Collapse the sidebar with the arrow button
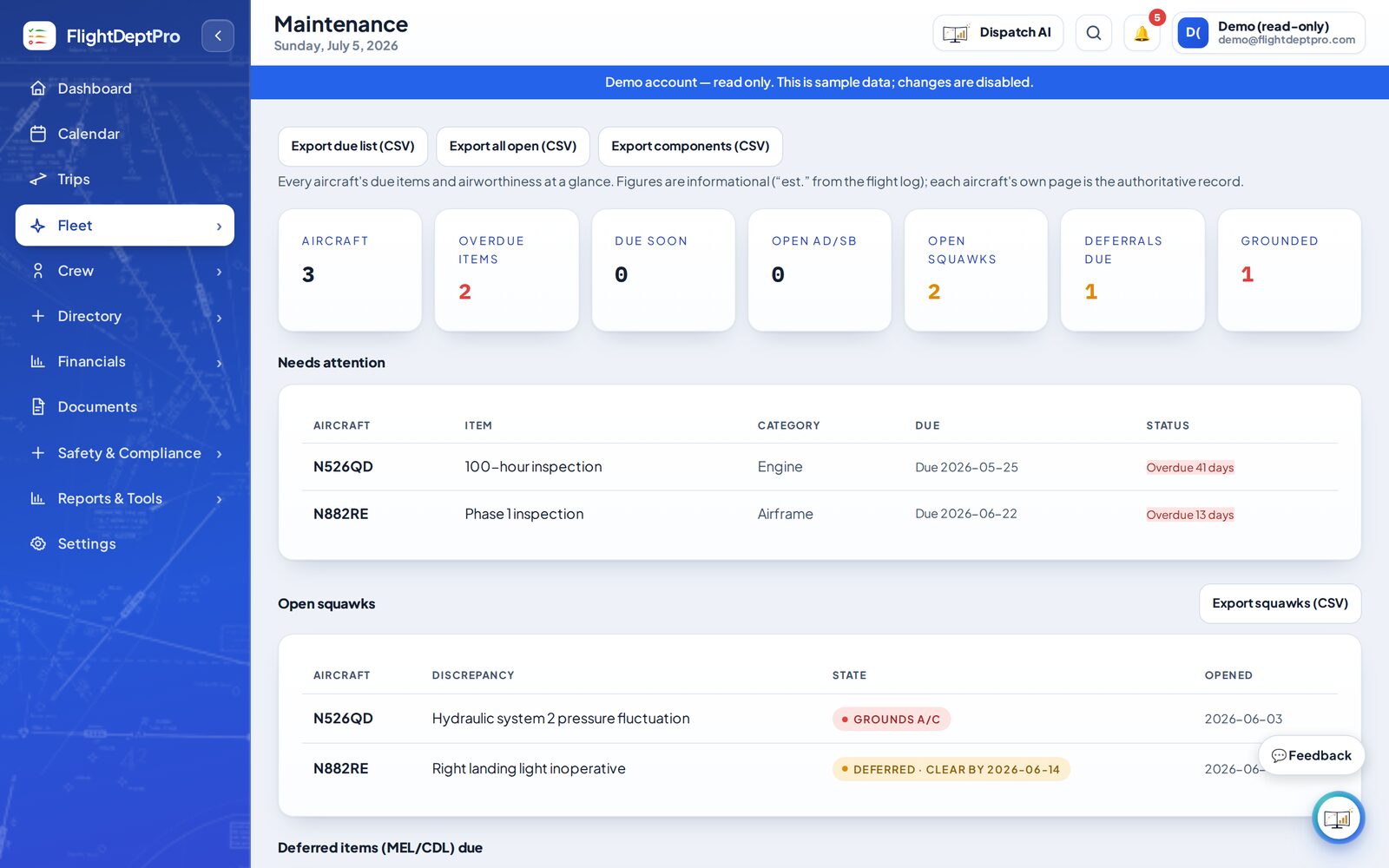The image size is (1389, 868). click(218, 36)
